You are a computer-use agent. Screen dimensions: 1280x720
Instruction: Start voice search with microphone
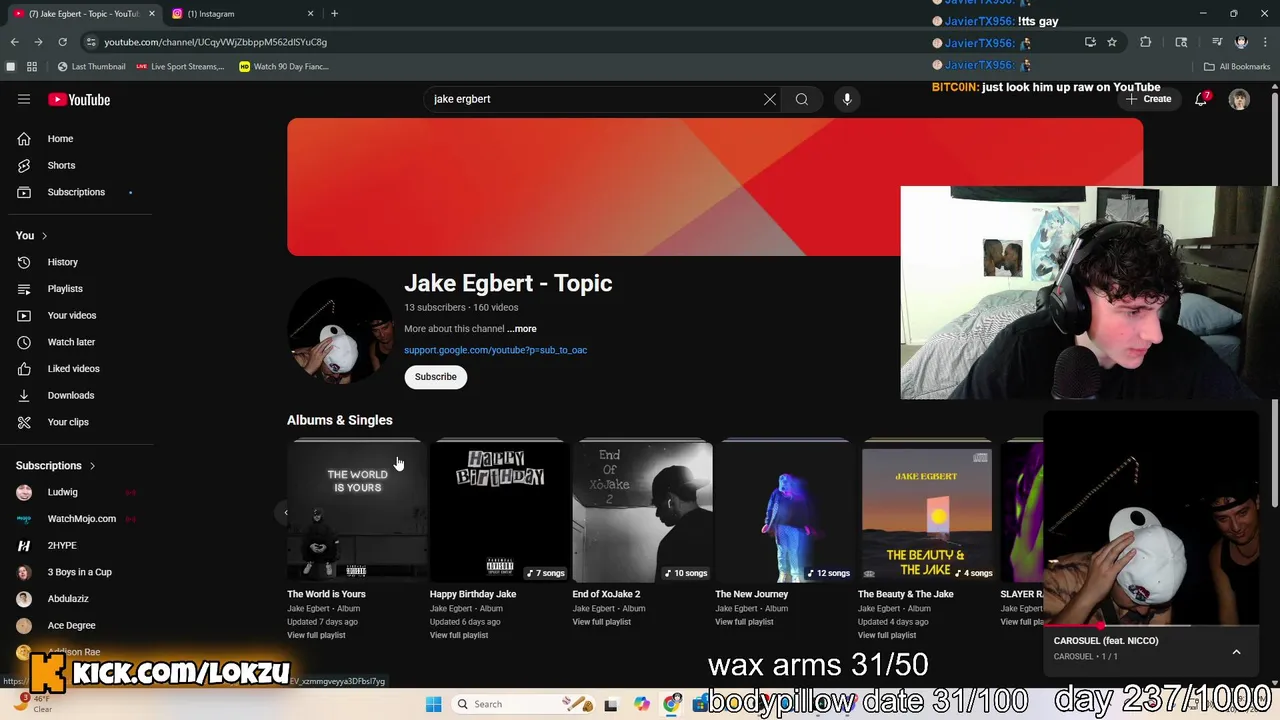click(x=847, y=99)
